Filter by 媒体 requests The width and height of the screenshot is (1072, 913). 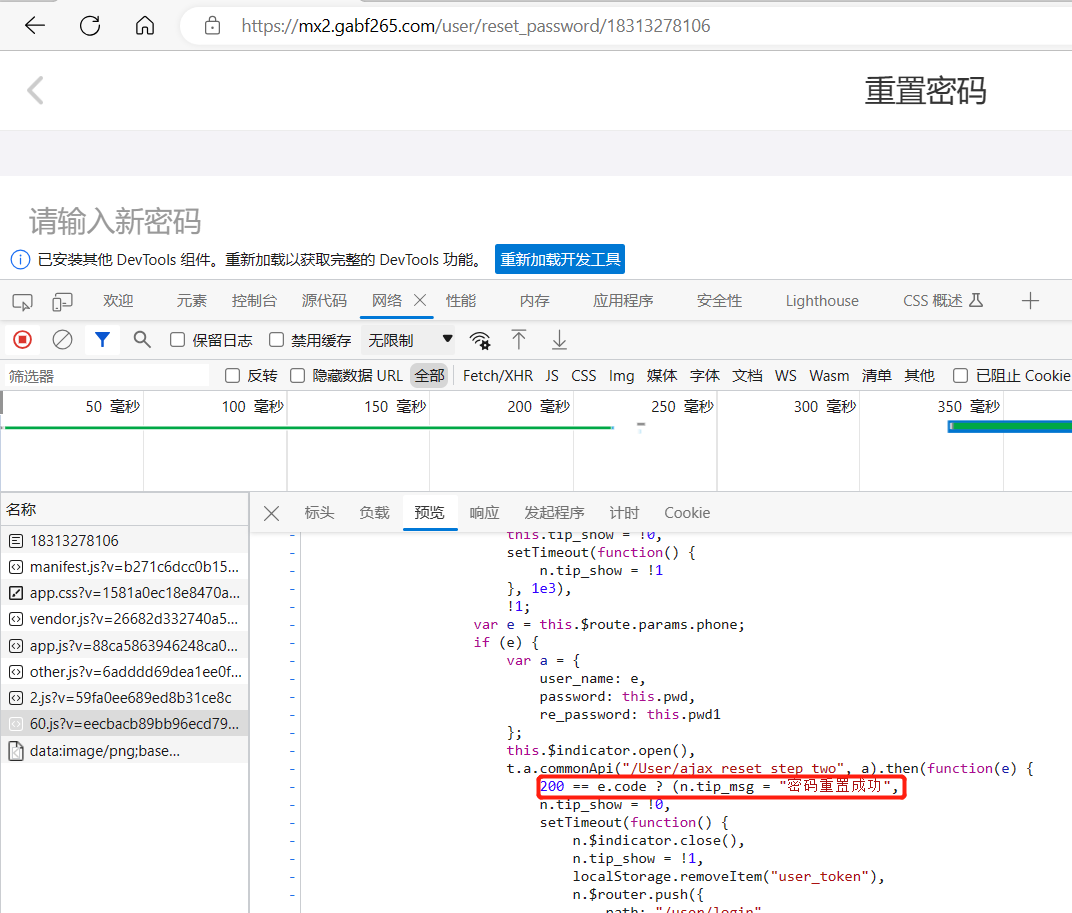pos(662,375)
